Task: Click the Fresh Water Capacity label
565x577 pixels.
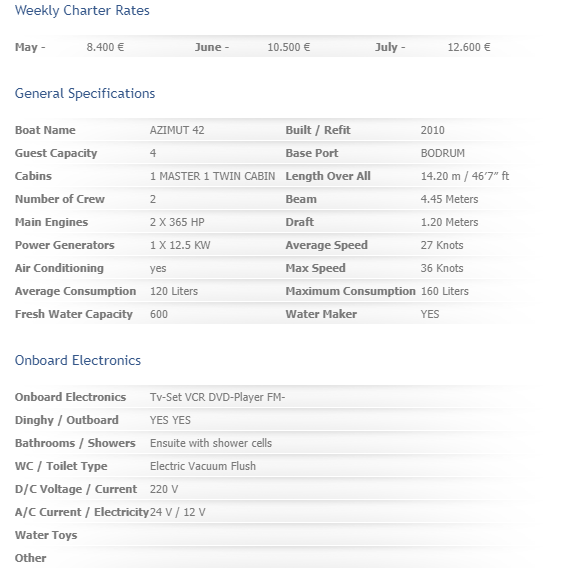Action: point(74,314)
